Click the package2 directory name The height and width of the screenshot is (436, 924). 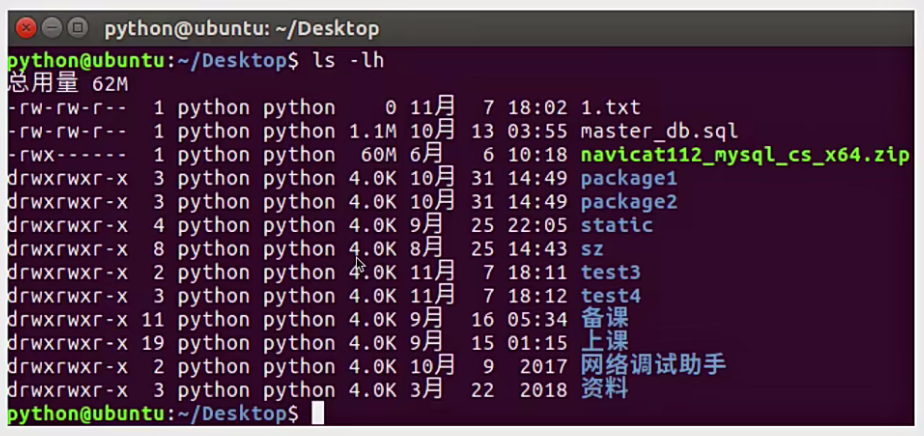pos(629,202)
